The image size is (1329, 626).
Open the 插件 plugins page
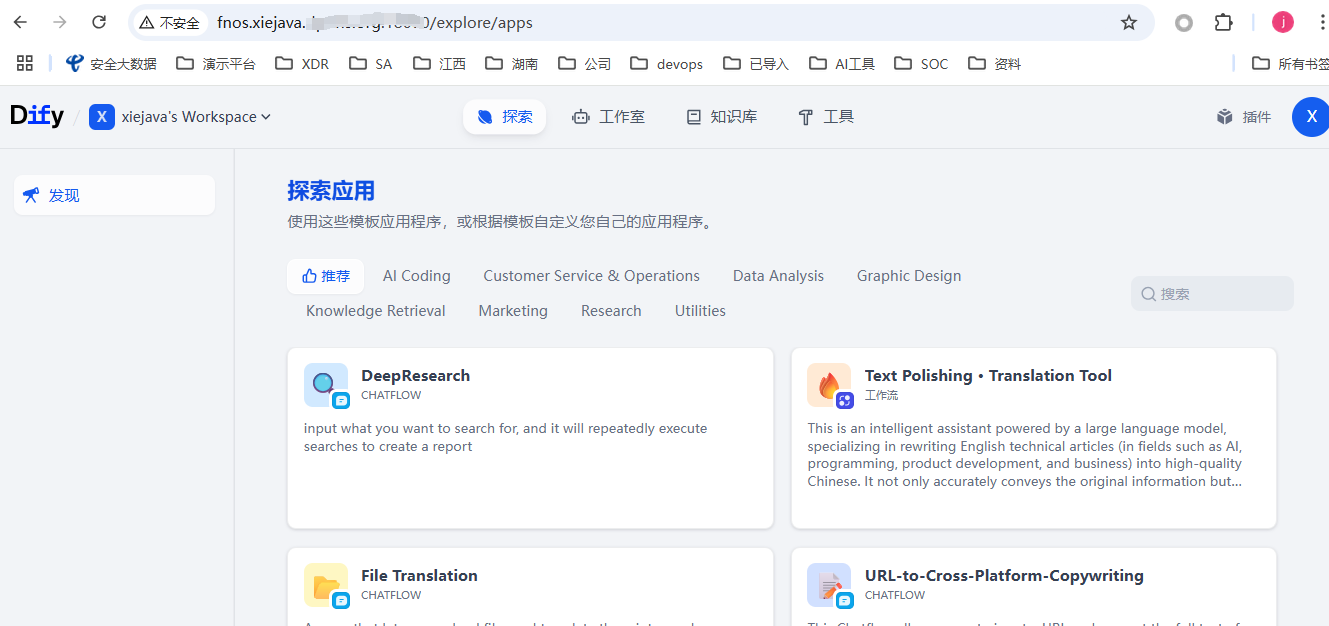(1244, 117)
